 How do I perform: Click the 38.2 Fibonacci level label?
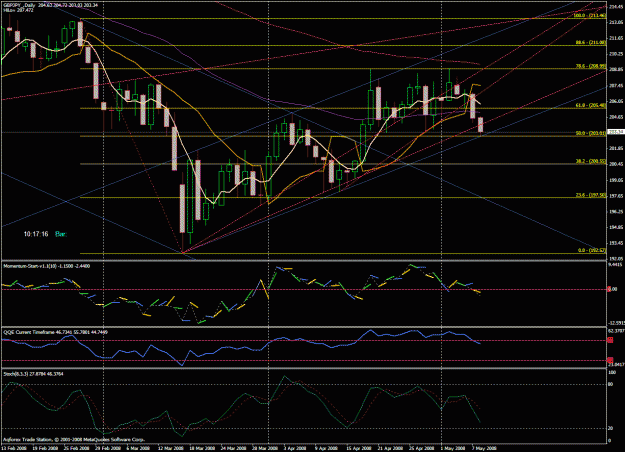pyautogui.click(x=591, y=161)
